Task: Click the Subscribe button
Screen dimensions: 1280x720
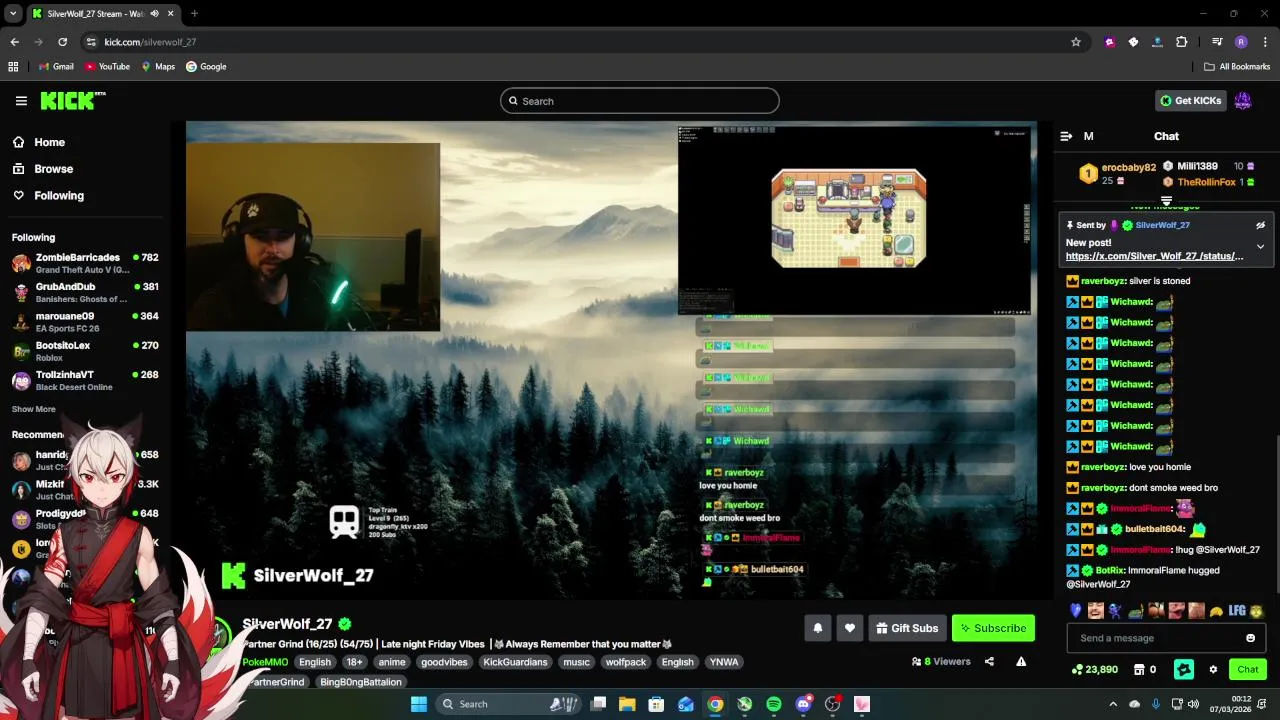Action: [993, 628]
